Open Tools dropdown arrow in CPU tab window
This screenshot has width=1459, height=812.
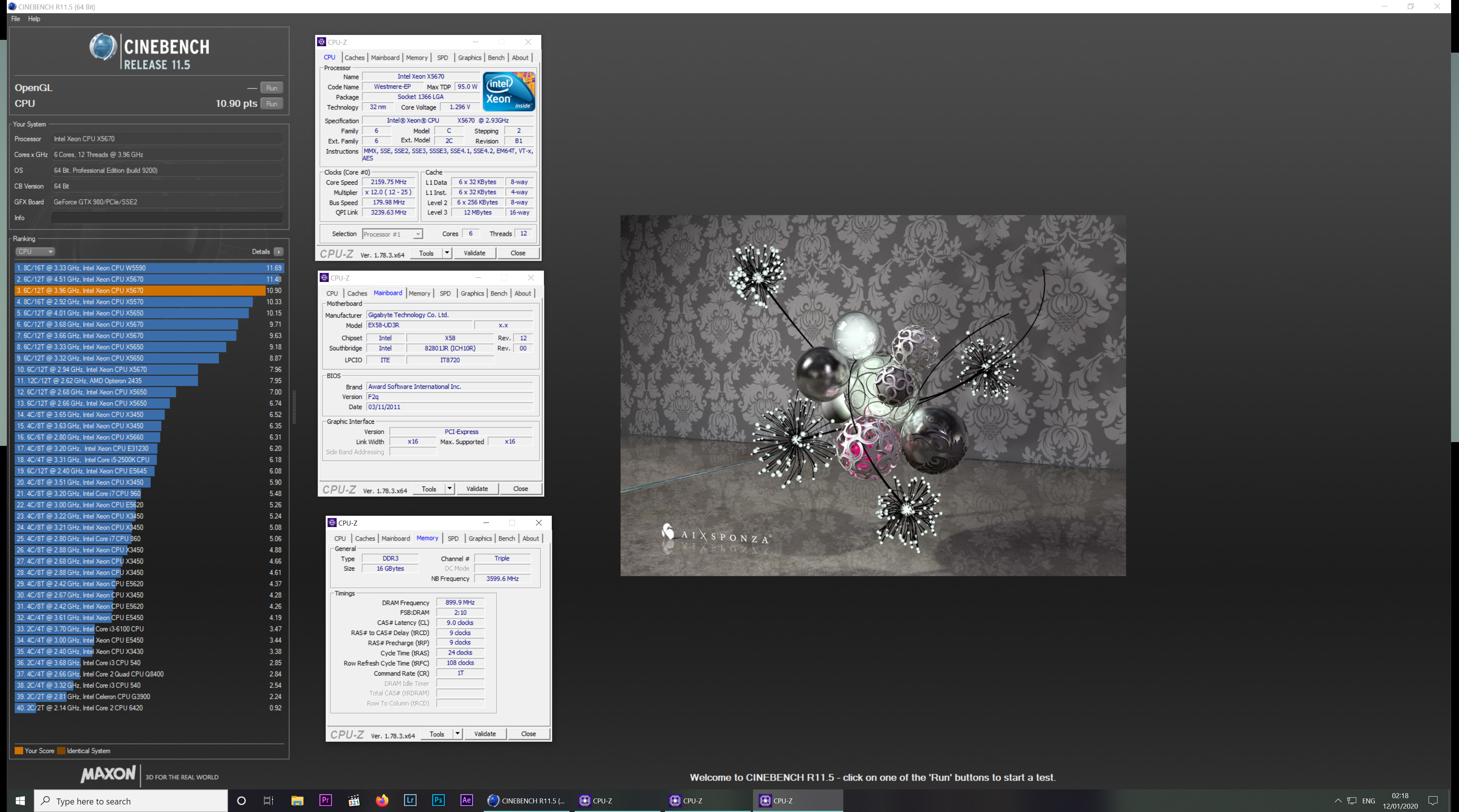[447, 253]
